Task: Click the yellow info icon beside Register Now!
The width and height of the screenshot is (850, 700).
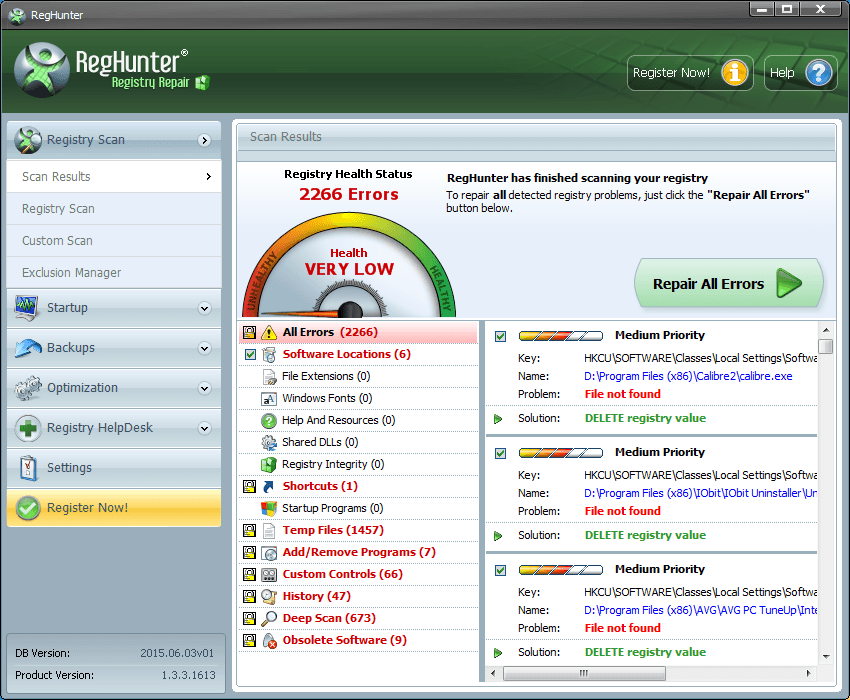Action: (735, 73)
